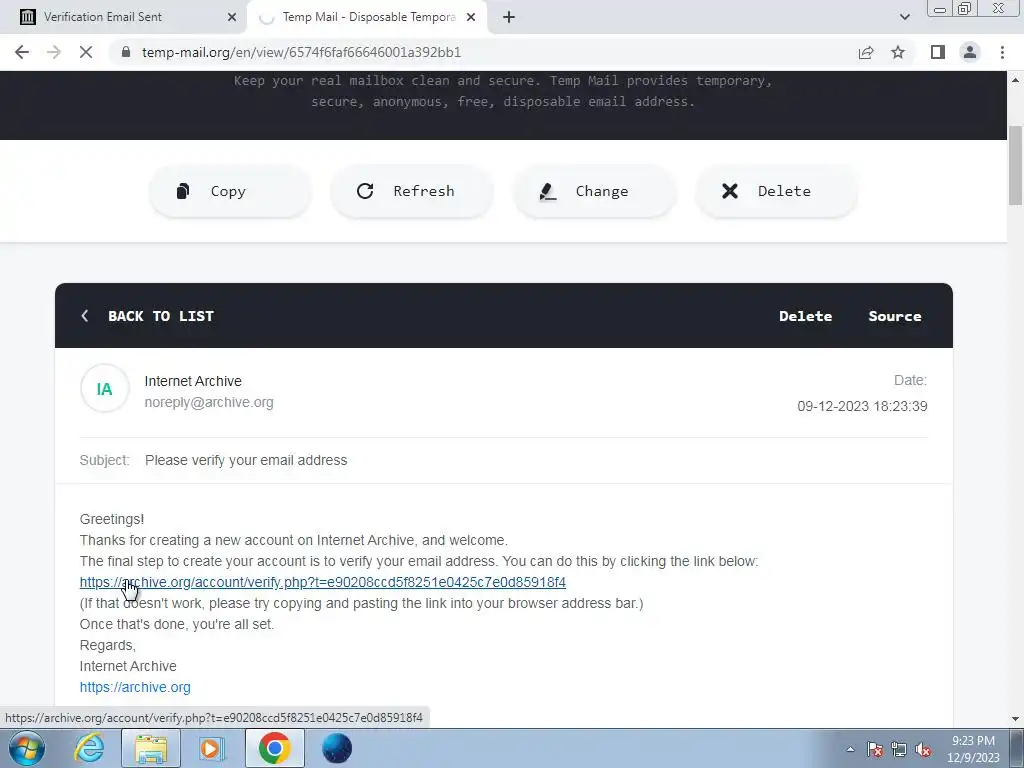The width and height of the screenshot is (1024, 768).
Task: Click the share page icon in address bar
Action: (866, 52)
